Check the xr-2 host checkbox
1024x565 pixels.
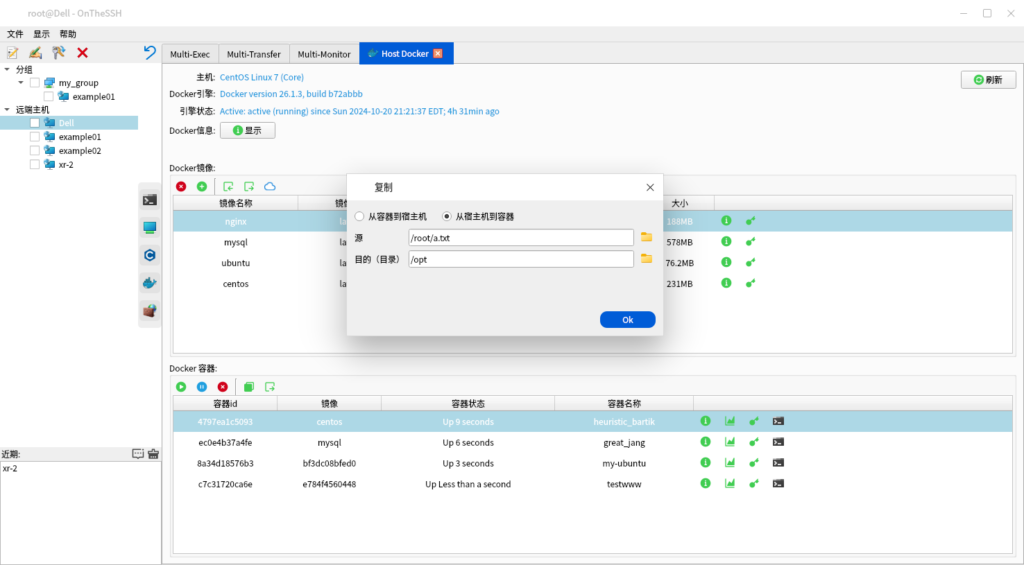pyautogui.click(x=35, y=165)
